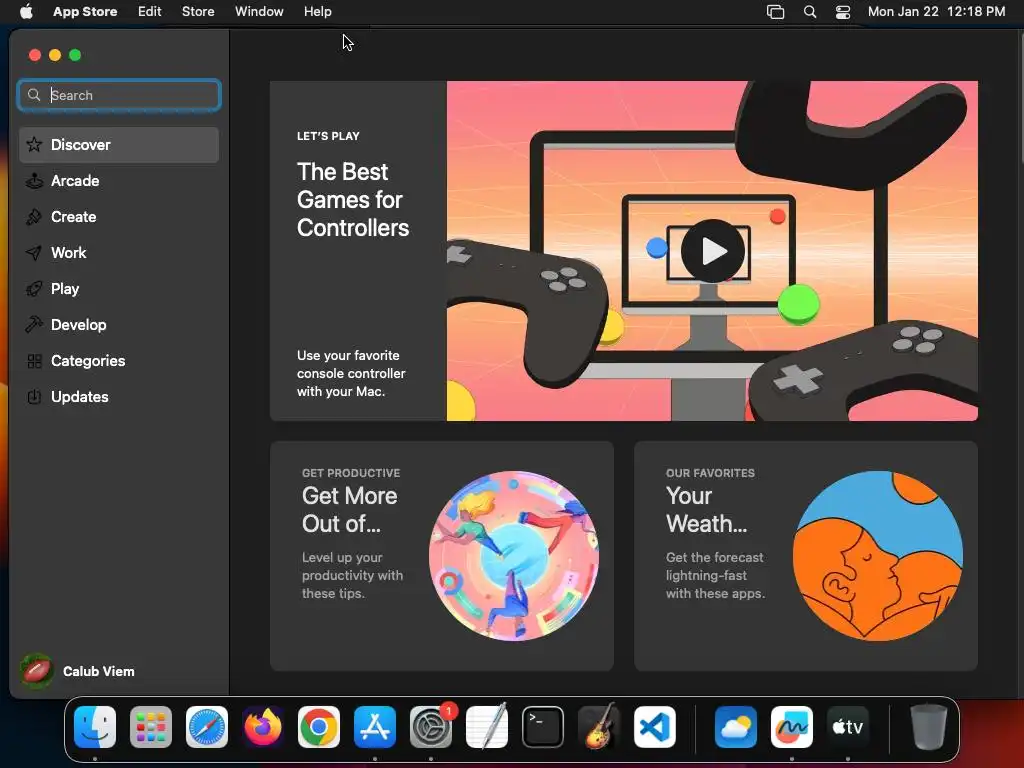This screenshot has height=768, width=1024.
Task: Launch Firefox from the Dock
Action: [x=263, y=727]
